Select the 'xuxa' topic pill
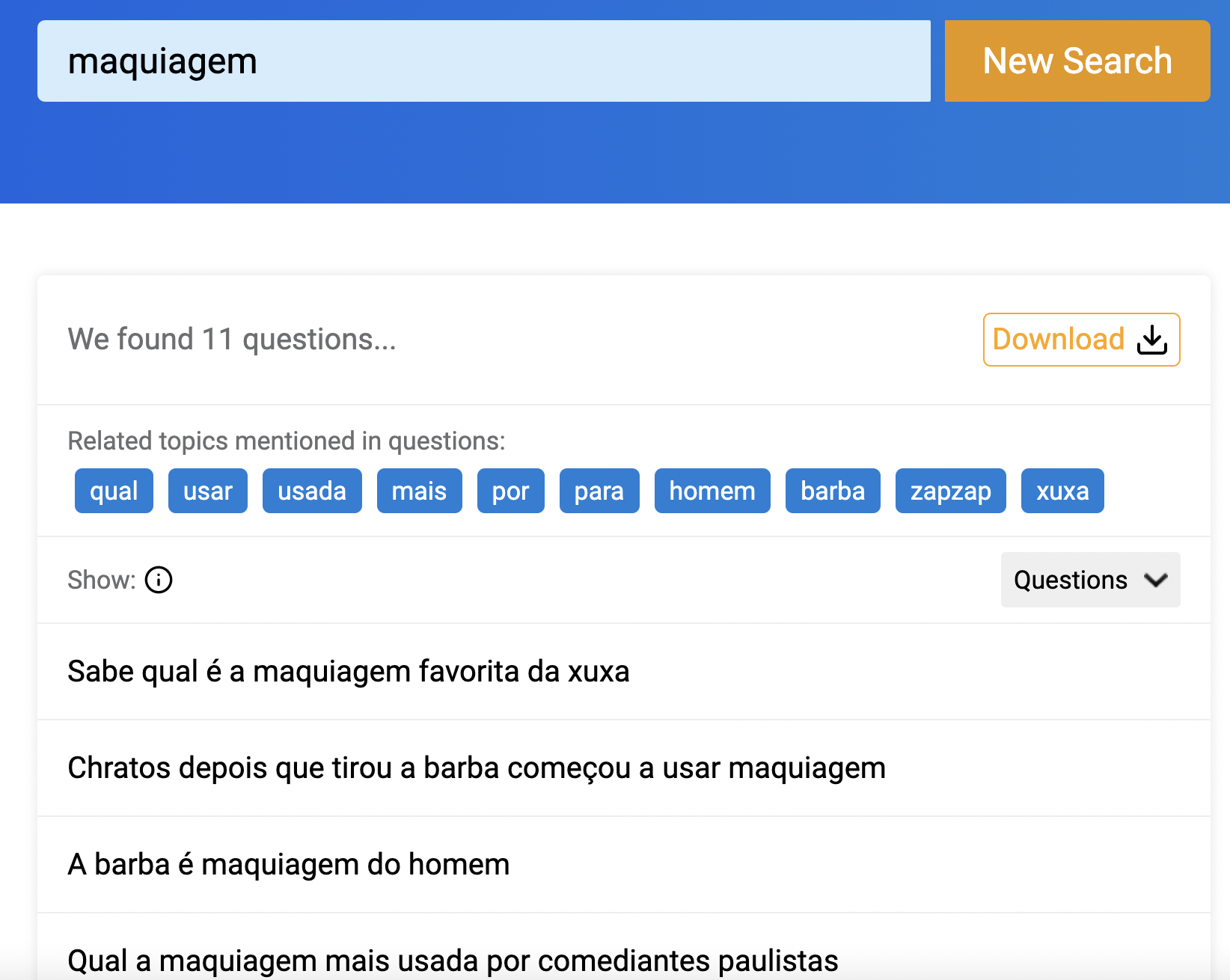Viewport: 1230px width, 980px height. pos(1062,491)
